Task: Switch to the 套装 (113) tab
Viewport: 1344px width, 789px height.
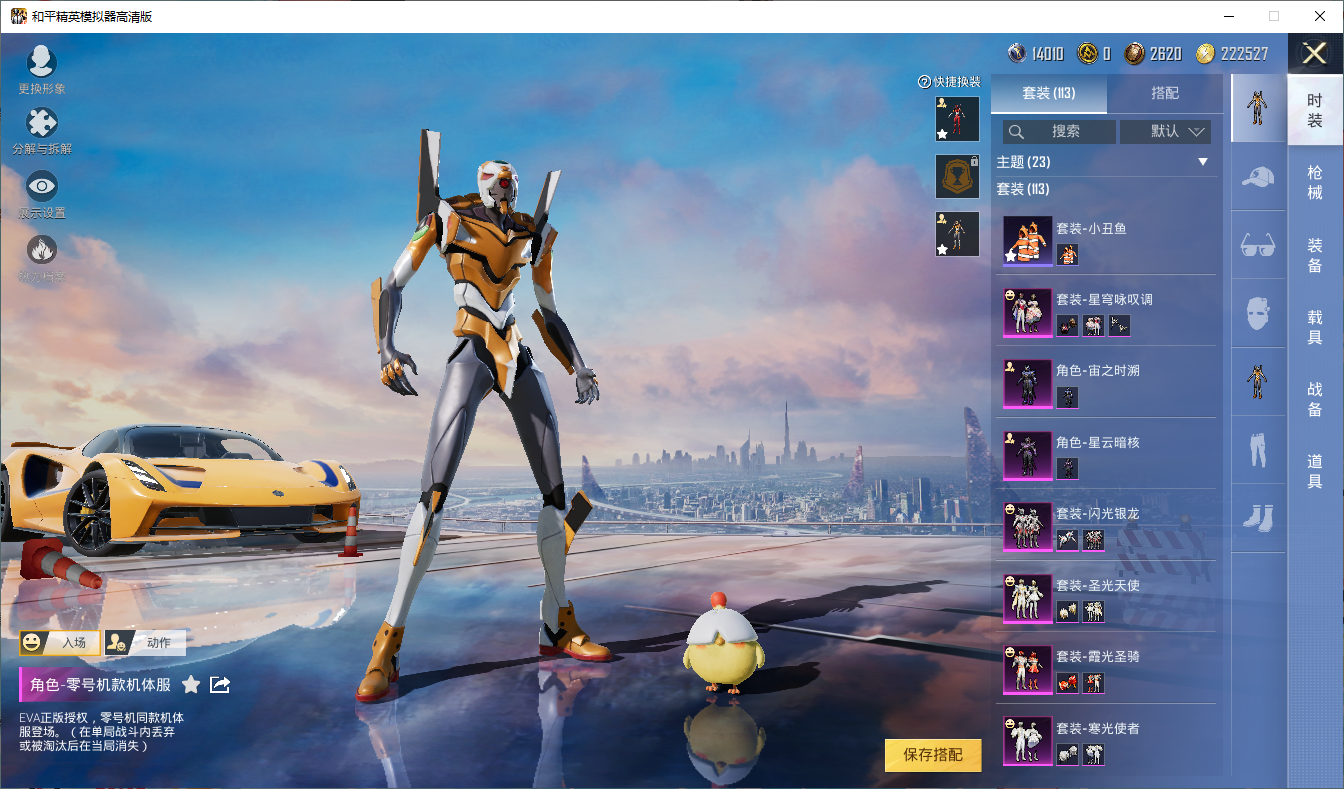Action: tap(1049, 93)
